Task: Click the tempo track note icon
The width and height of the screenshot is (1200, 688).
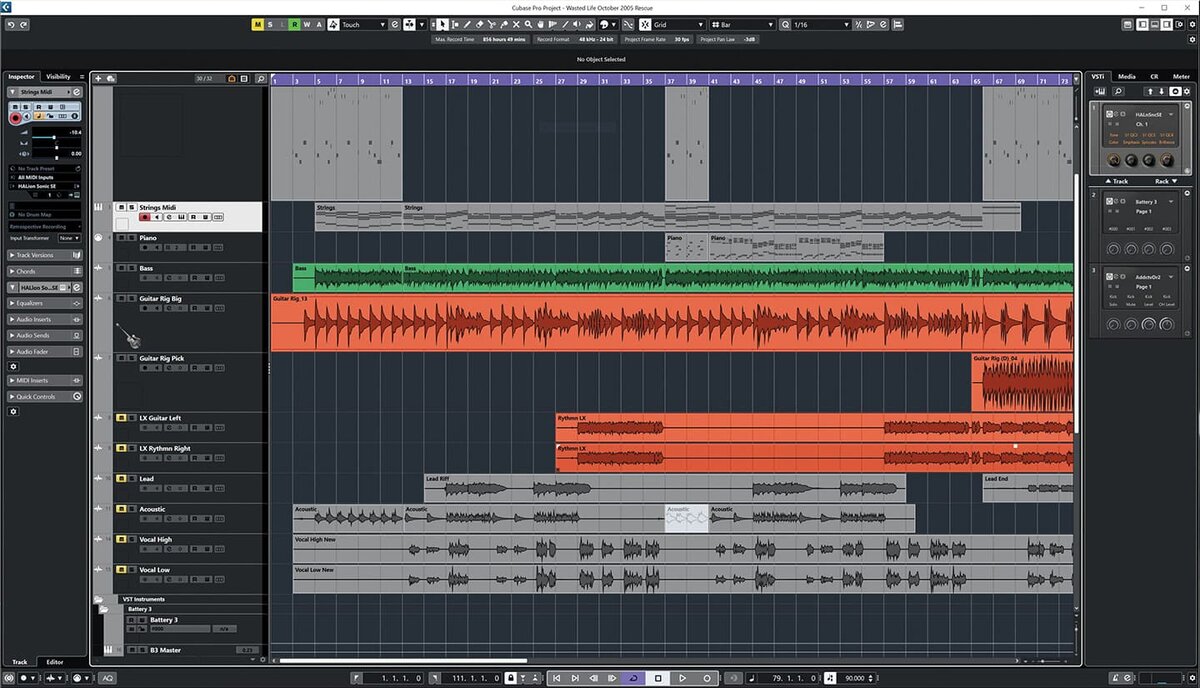Action: [x=830, y=678]
